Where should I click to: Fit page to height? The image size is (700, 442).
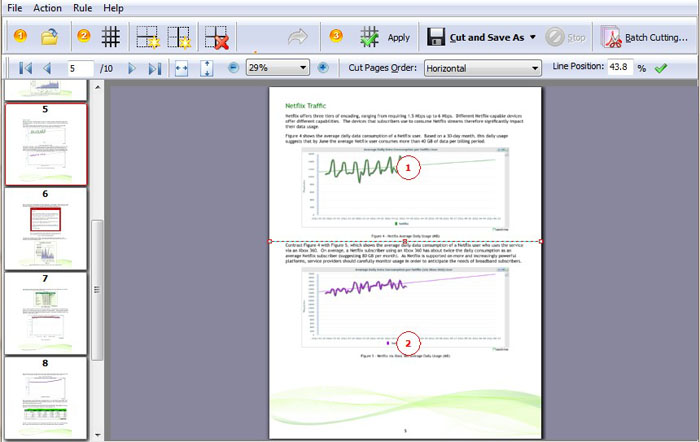point(206,68)
